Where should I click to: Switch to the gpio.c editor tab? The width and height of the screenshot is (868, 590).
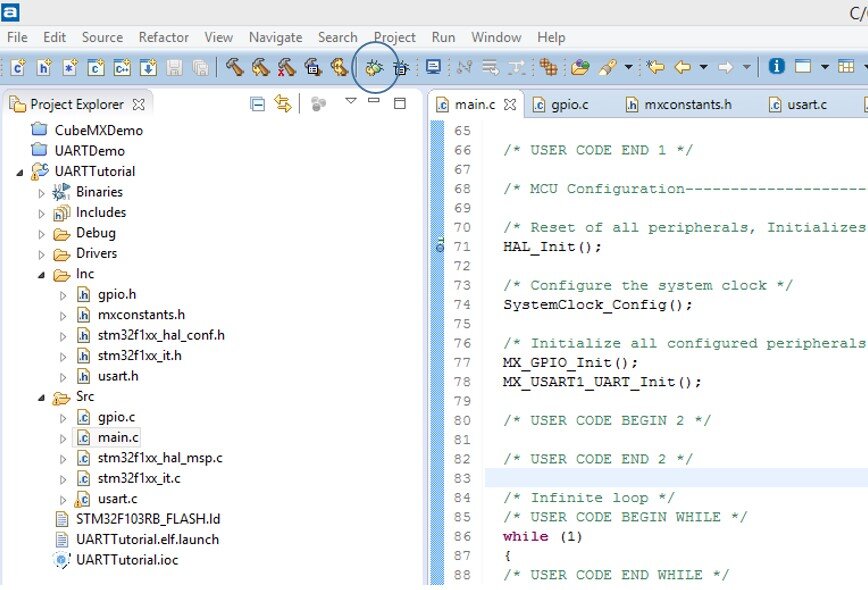coord(560,104)
